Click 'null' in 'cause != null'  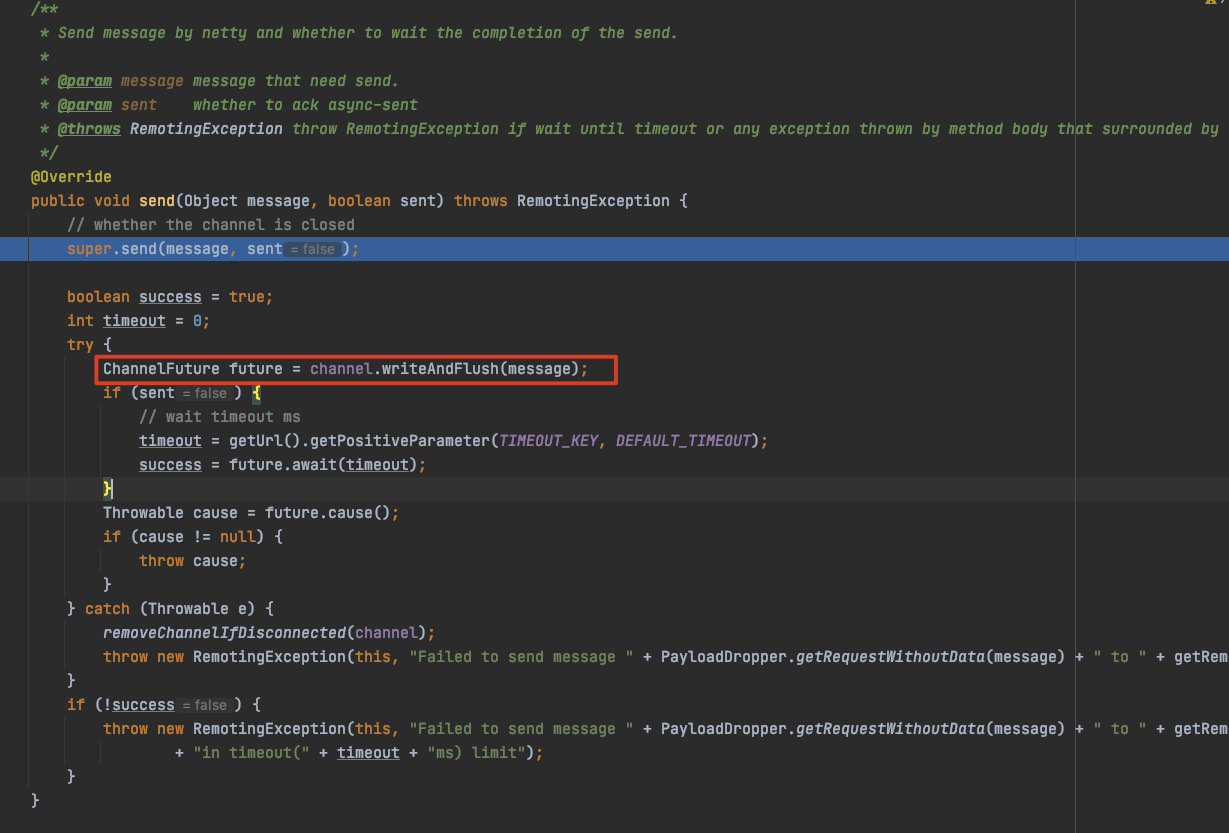coord(238,537)
